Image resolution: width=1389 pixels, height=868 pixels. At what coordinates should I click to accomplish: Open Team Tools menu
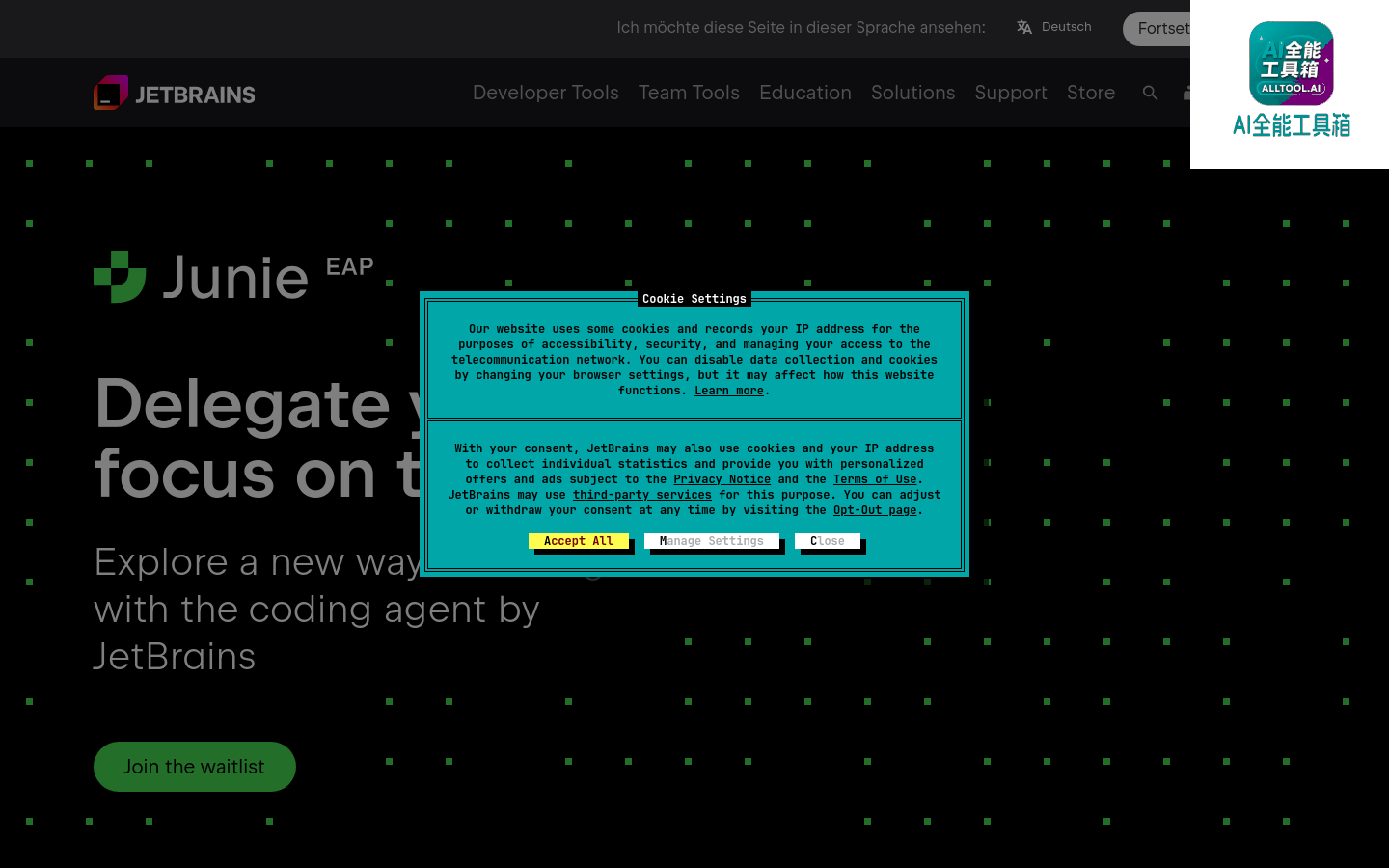click(x=689, y=93)
